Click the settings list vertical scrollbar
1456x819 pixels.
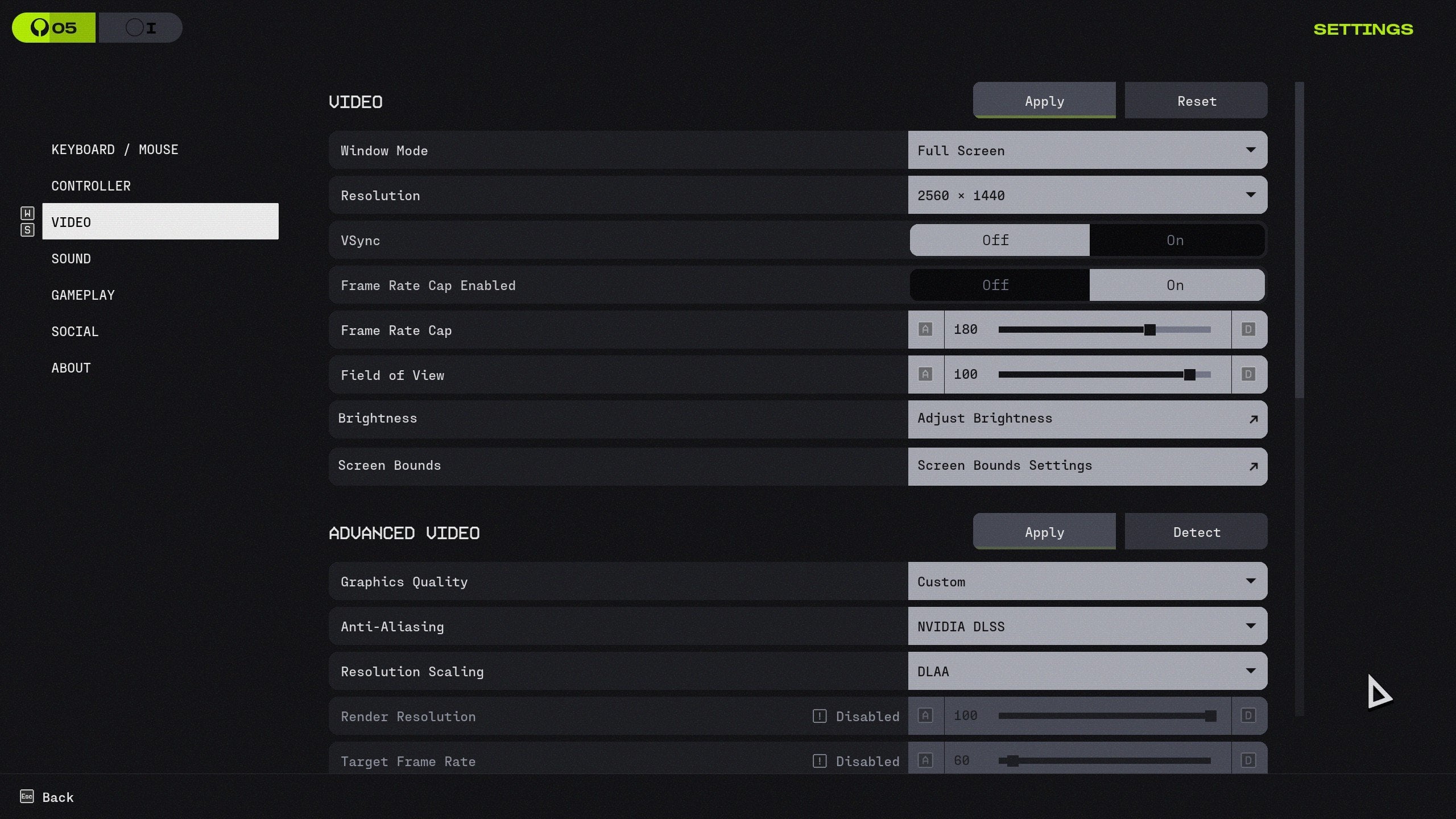(1299, 239)
